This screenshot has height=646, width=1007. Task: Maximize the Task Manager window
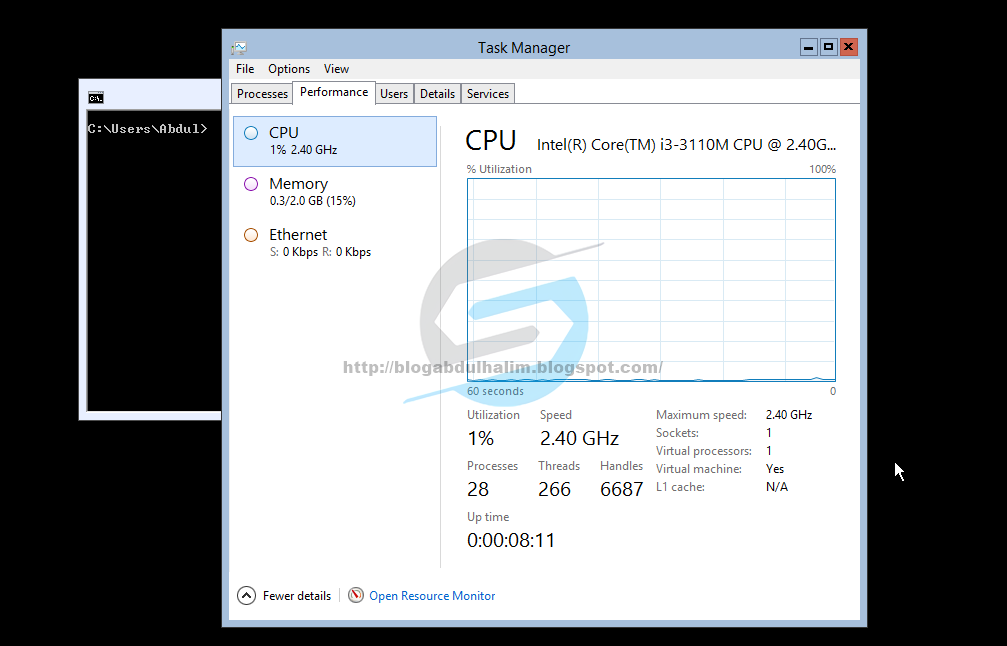pos(828,47)
